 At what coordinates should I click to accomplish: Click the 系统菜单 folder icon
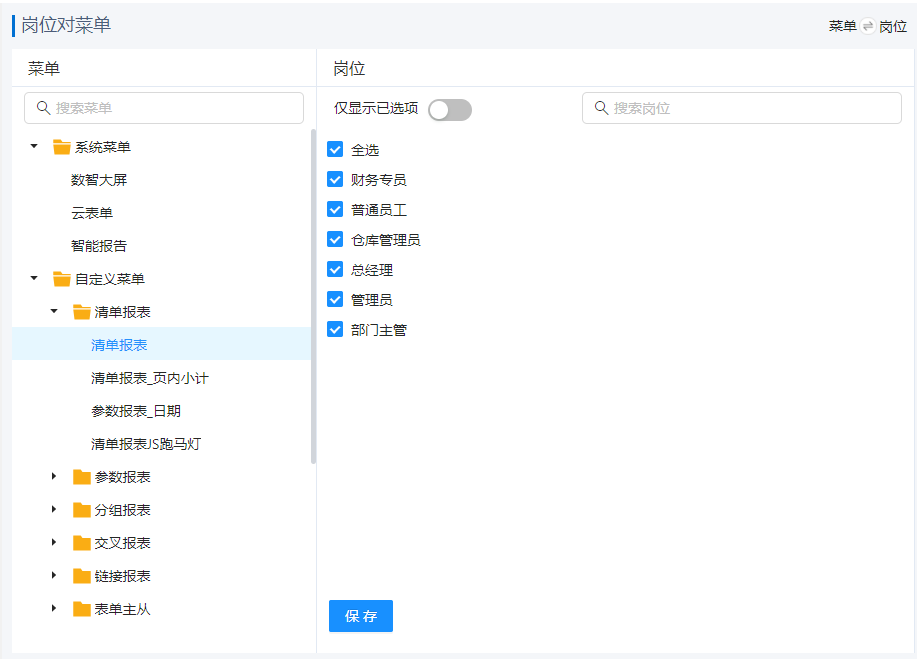(x=62, y=147)
